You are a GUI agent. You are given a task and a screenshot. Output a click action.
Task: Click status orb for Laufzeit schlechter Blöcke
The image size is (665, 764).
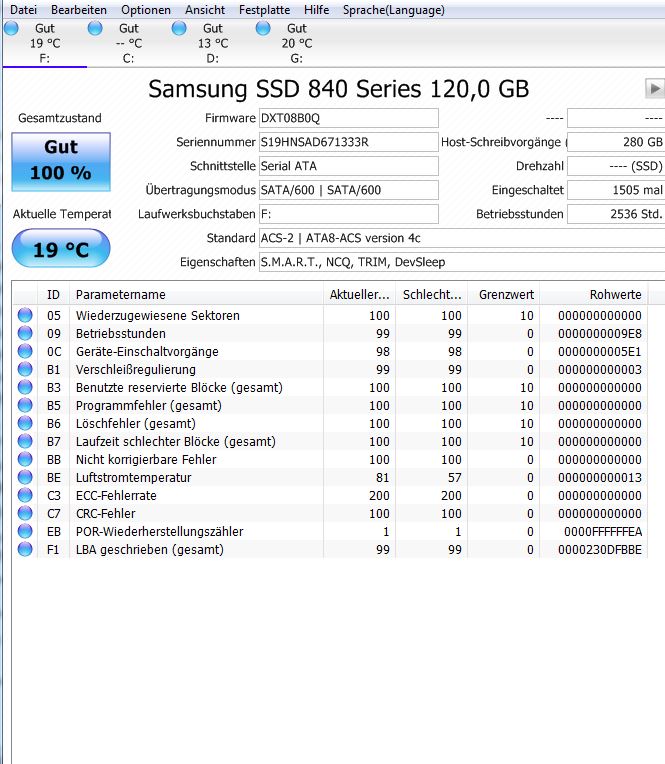(x=25, y=441)
